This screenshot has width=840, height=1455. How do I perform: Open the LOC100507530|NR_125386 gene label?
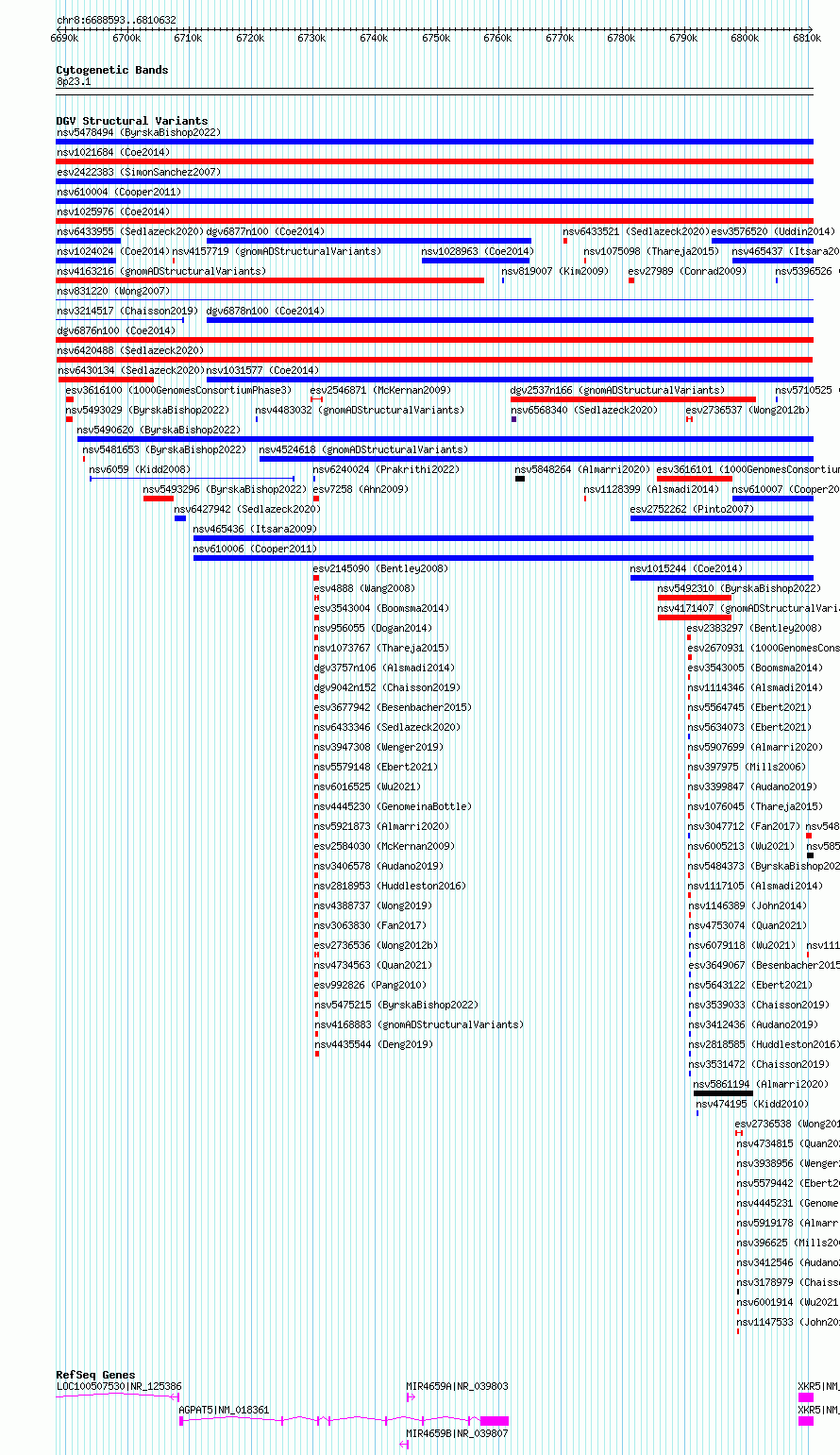click(x=119, y=1386)
